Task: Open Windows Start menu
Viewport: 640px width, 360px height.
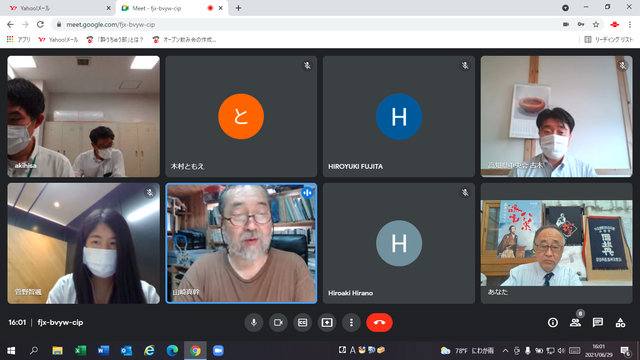Action: 11,351
